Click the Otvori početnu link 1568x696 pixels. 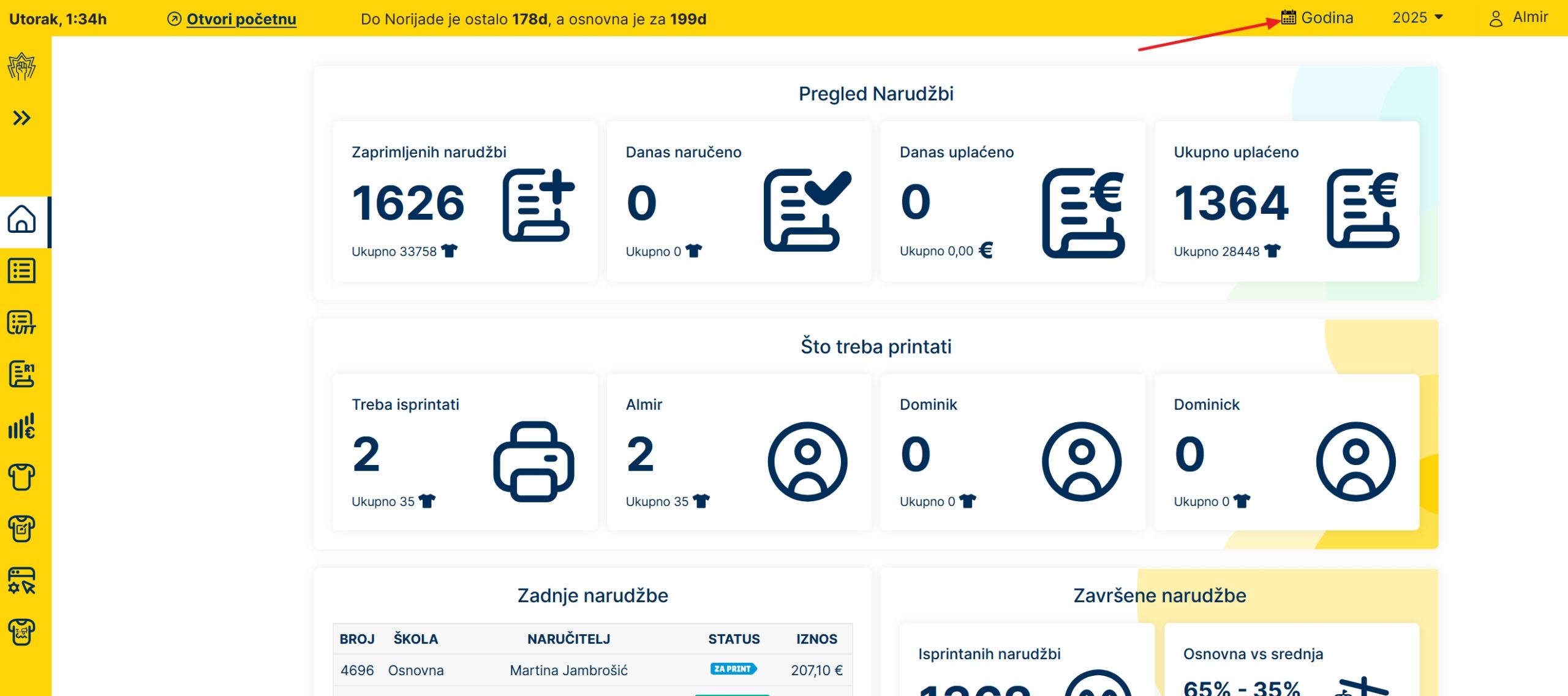[241, 19]
